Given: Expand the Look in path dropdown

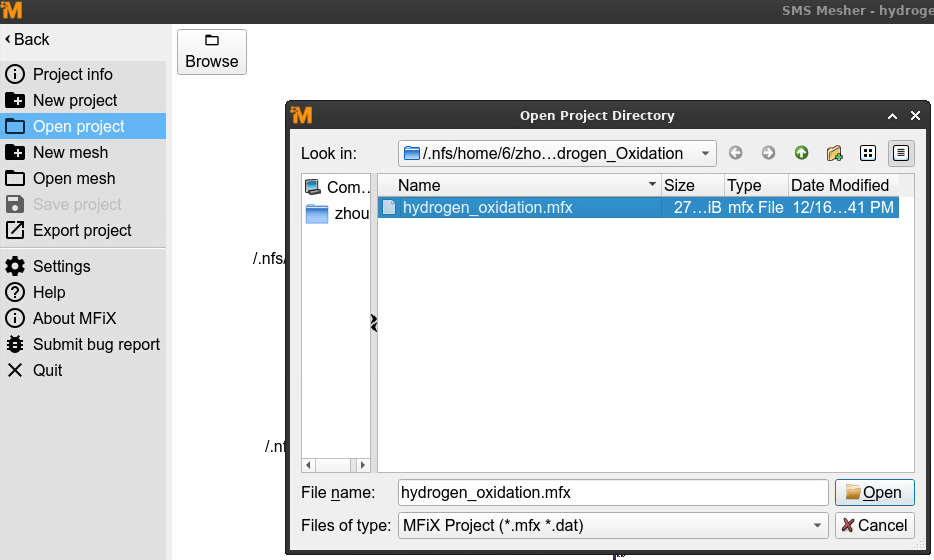Looking at the screenshot, I should 706,153.
